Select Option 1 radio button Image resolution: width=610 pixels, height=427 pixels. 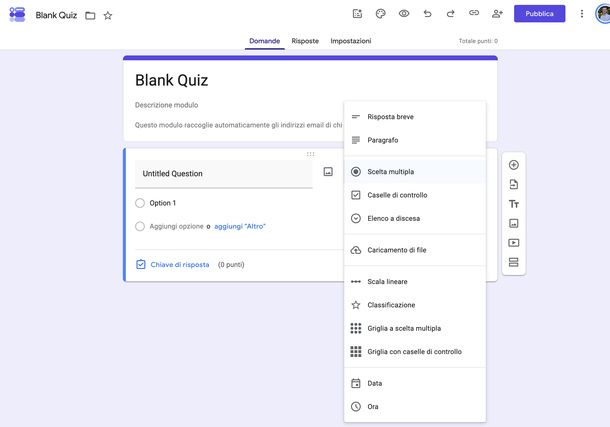140,203
